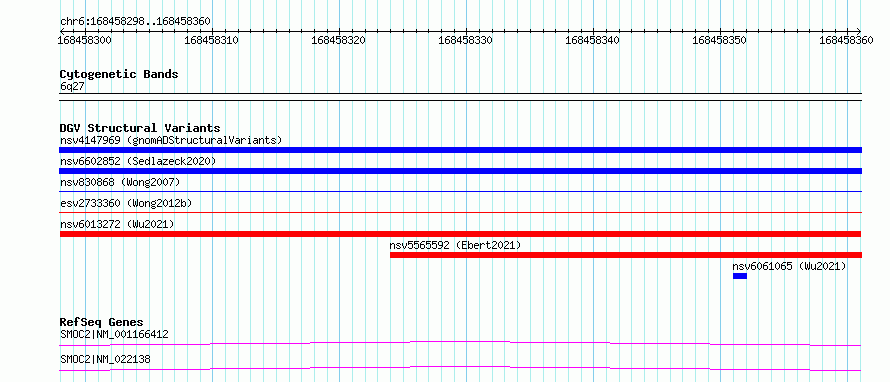The height and width of the screenshot is (382, 890).
Task: Click the nsv6013272 (Wu2021) label
Action: pos(117,224)
